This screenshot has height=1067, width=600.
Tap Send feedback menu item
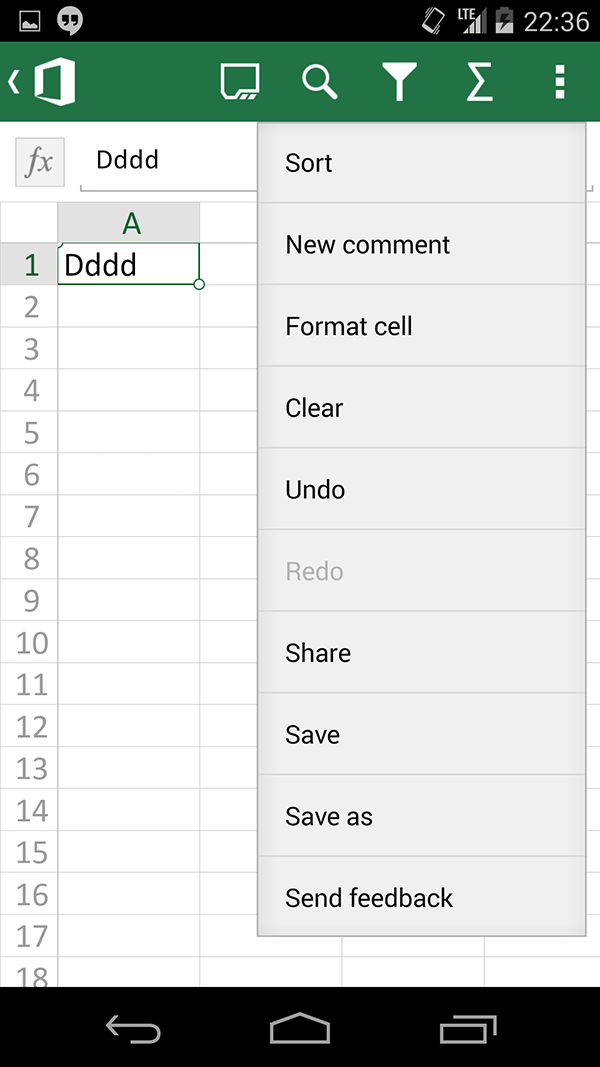[x=422, y=897]
